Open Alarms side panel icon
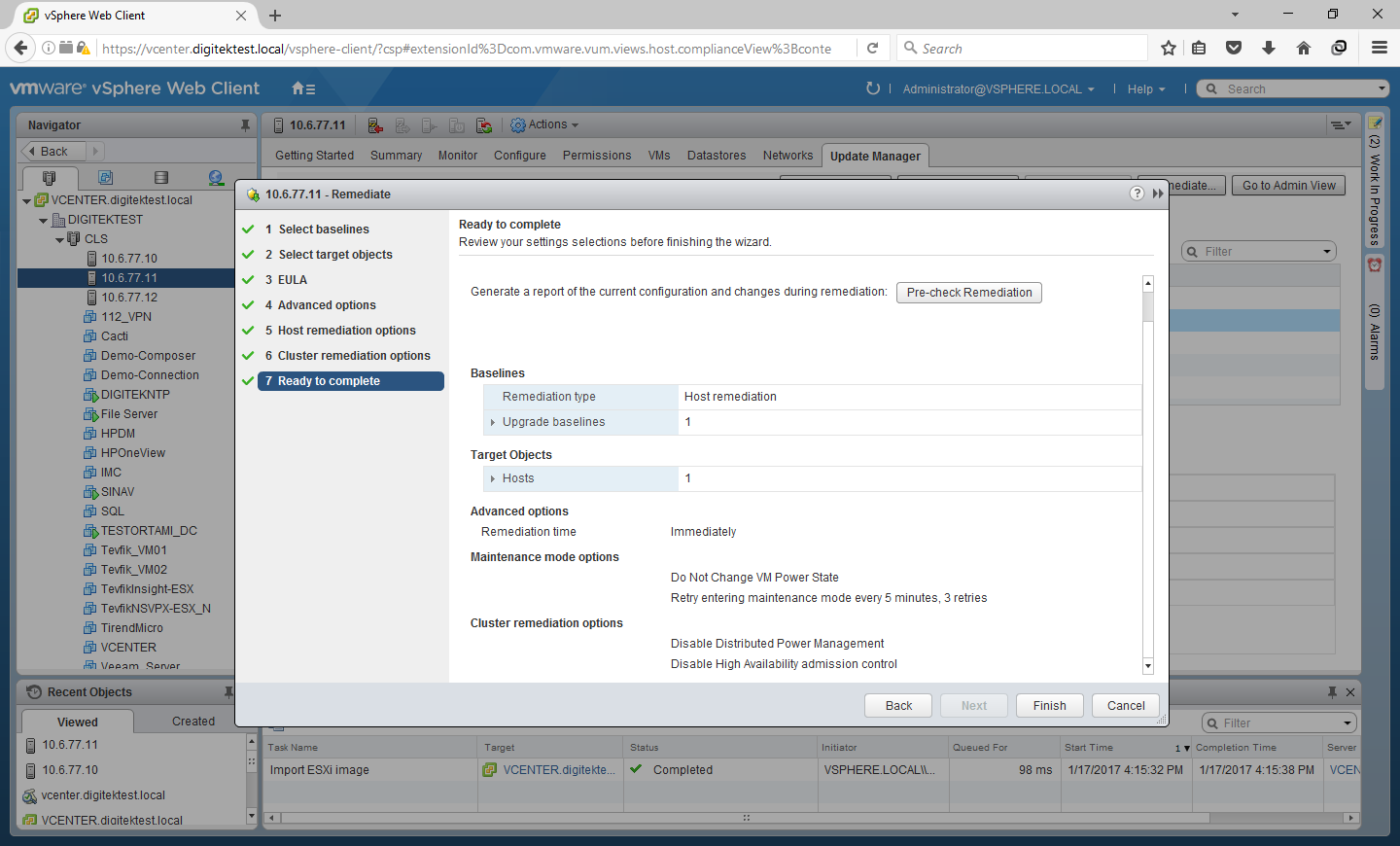Image resolution: width=1400 pixels, height=846 pixels. coord(1375,265)
